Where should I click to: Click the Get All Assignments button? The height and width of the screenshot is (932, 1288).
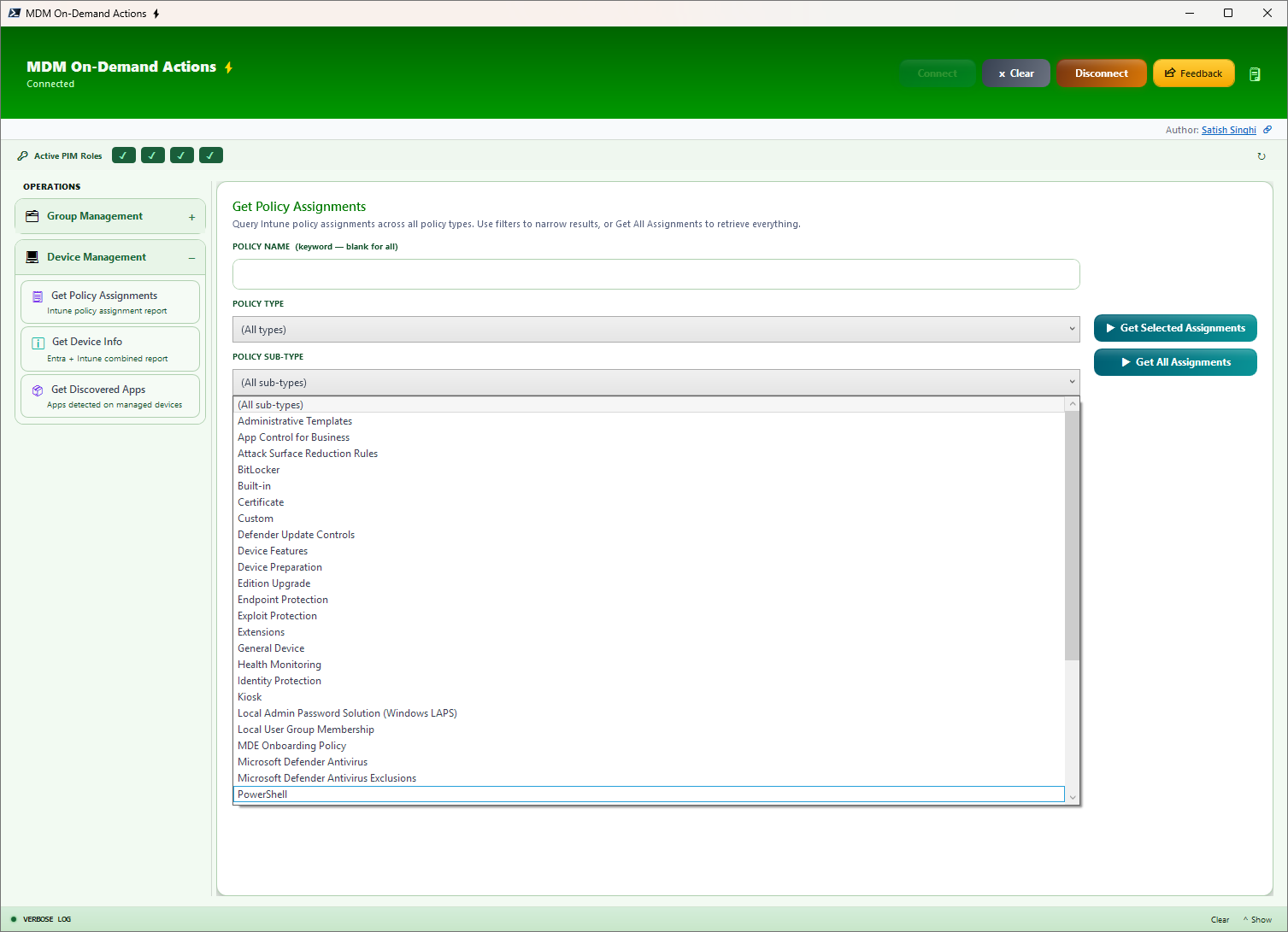(x=1175, y=361)
